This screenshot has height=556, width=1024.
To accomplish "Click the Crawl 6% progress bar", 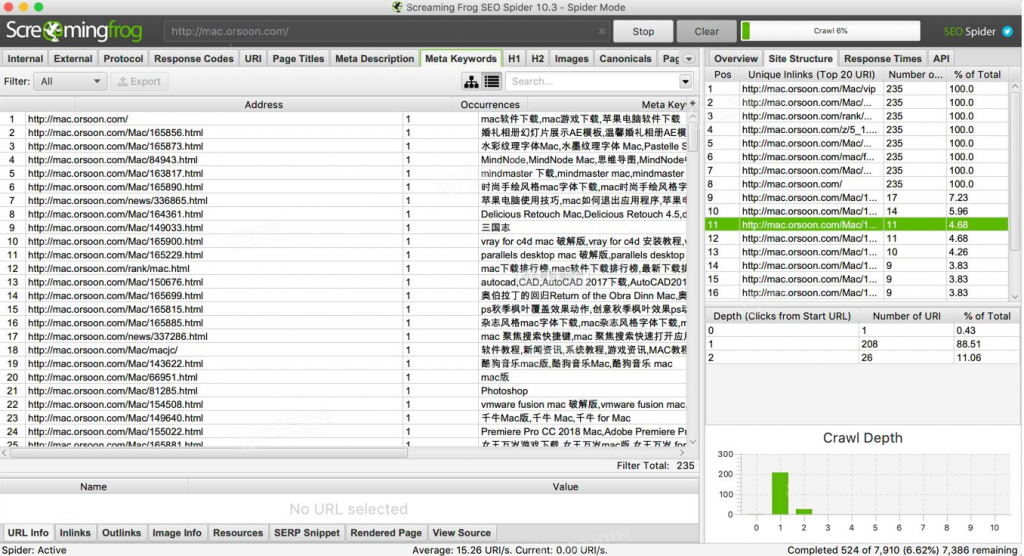I will (x=830, y=31).
